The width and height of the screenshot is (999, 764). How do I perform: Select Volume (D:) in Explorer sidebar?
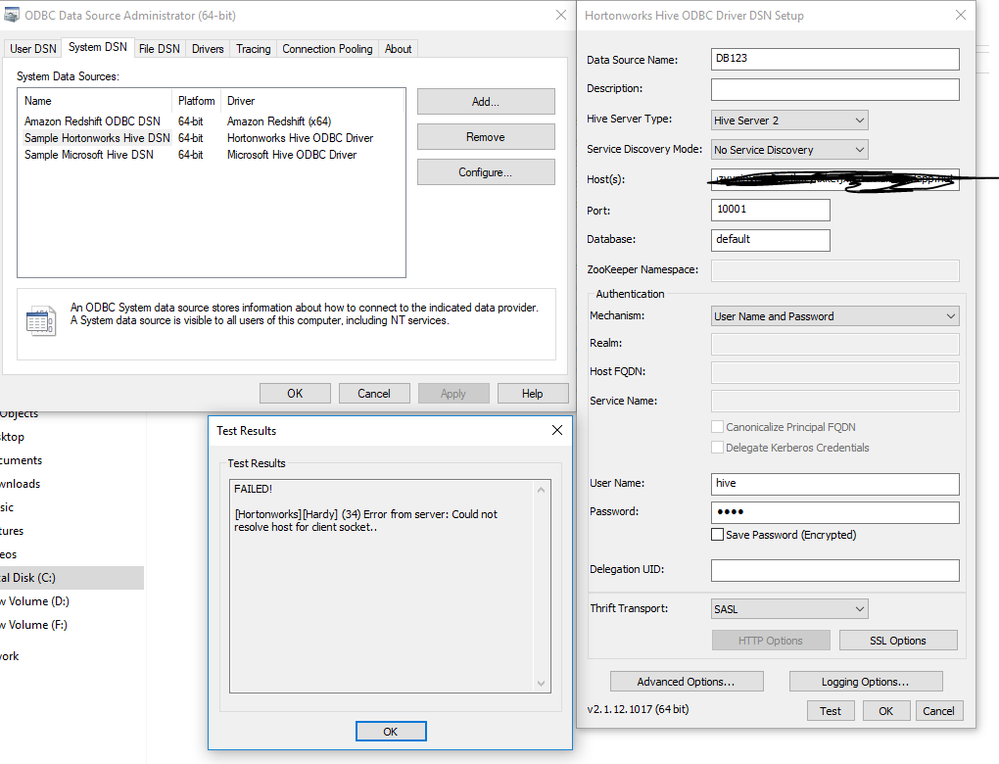point(35,602)
